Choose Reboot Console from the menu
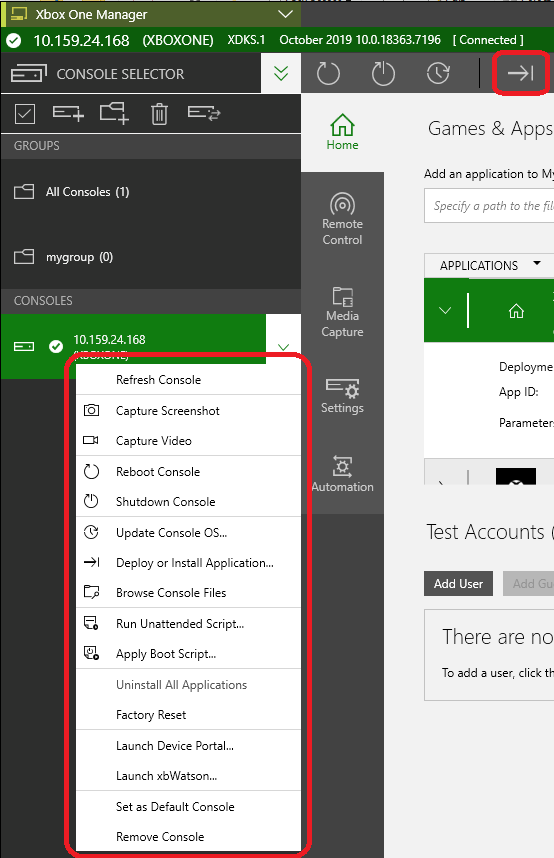Image resolution: width=554 pixels, height=858 pixels. pyautogui.click(x=188, y=472)
